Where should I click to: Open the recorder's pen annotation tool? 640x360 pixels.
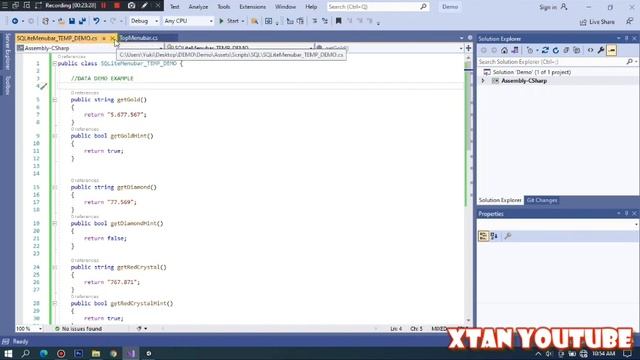(x=144, y=6)
